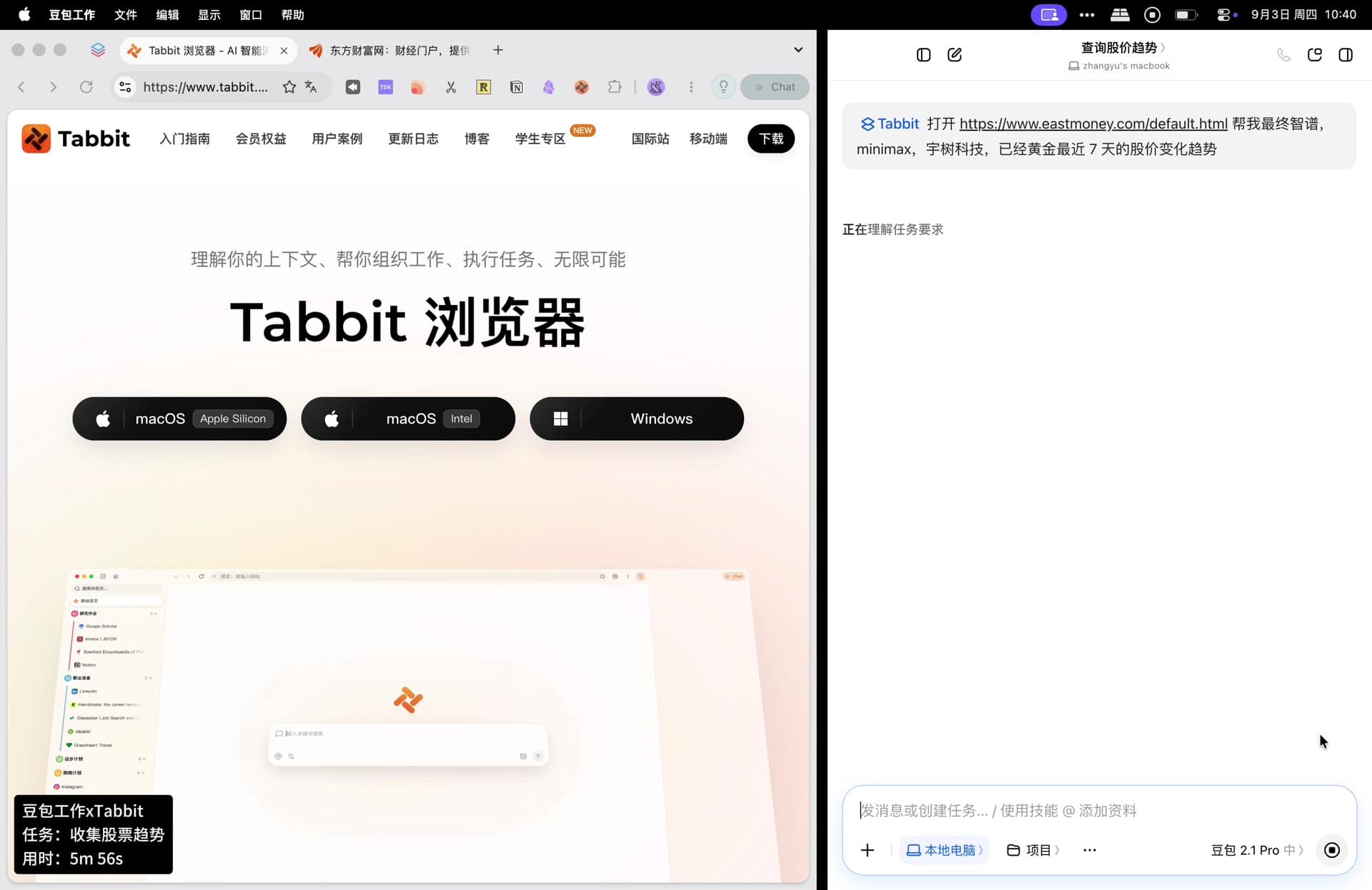Click the site settings icon in address bar

(x=125, y=86)
